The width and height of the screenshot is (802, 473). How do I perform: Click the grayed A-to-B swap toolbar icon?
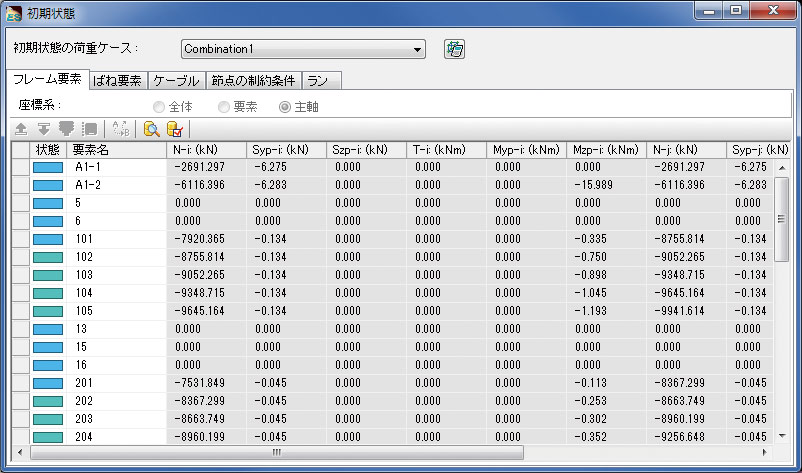pyautogui.click(x=121, y=129)
